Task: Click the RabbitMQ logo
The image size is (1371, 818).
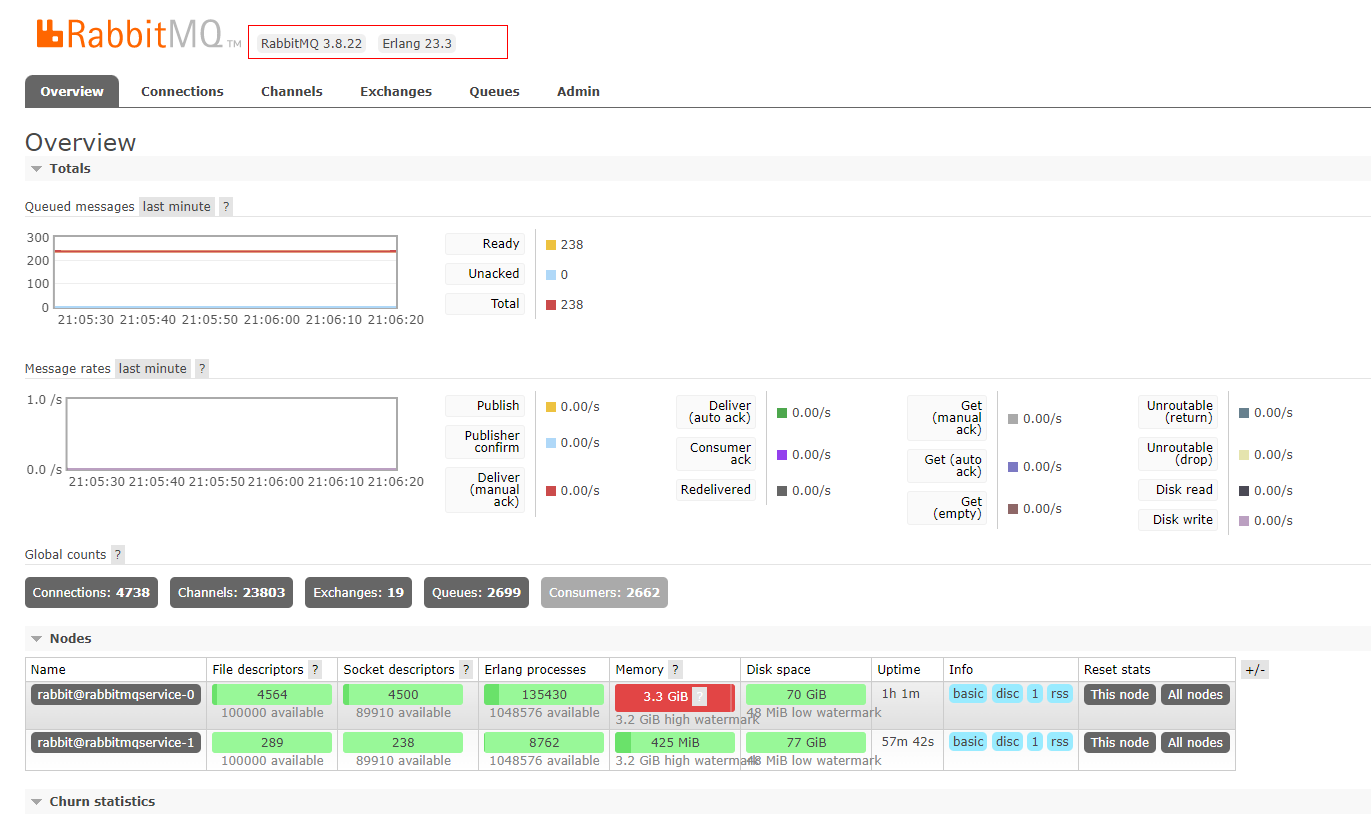Action: point(139,33)
